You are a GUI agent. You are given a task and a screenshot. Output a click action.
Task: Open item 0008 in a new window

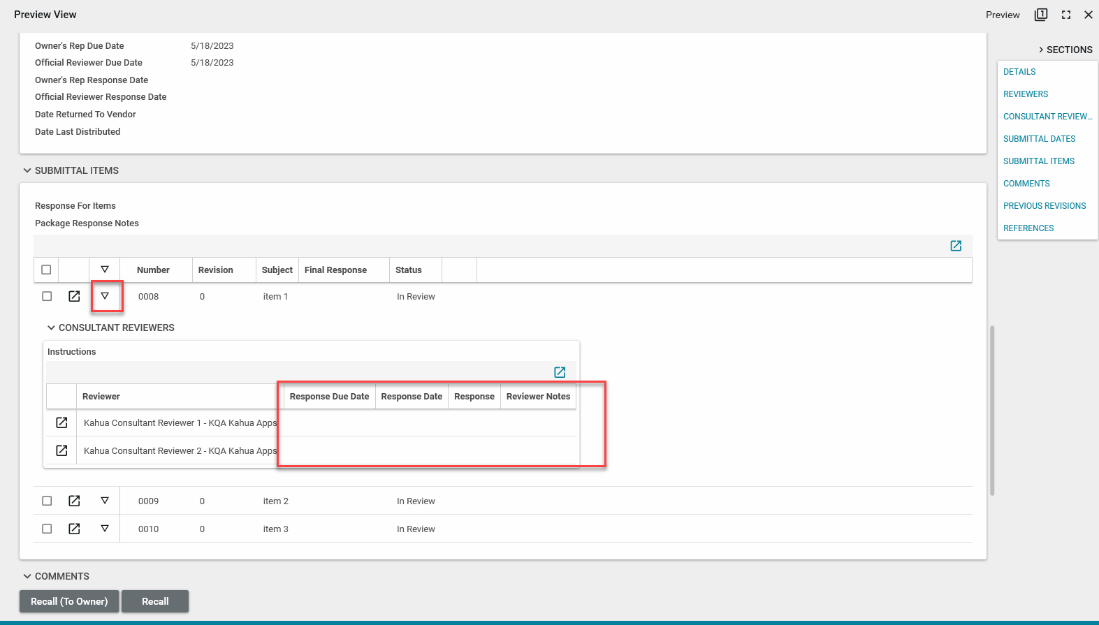click(74, 297)
